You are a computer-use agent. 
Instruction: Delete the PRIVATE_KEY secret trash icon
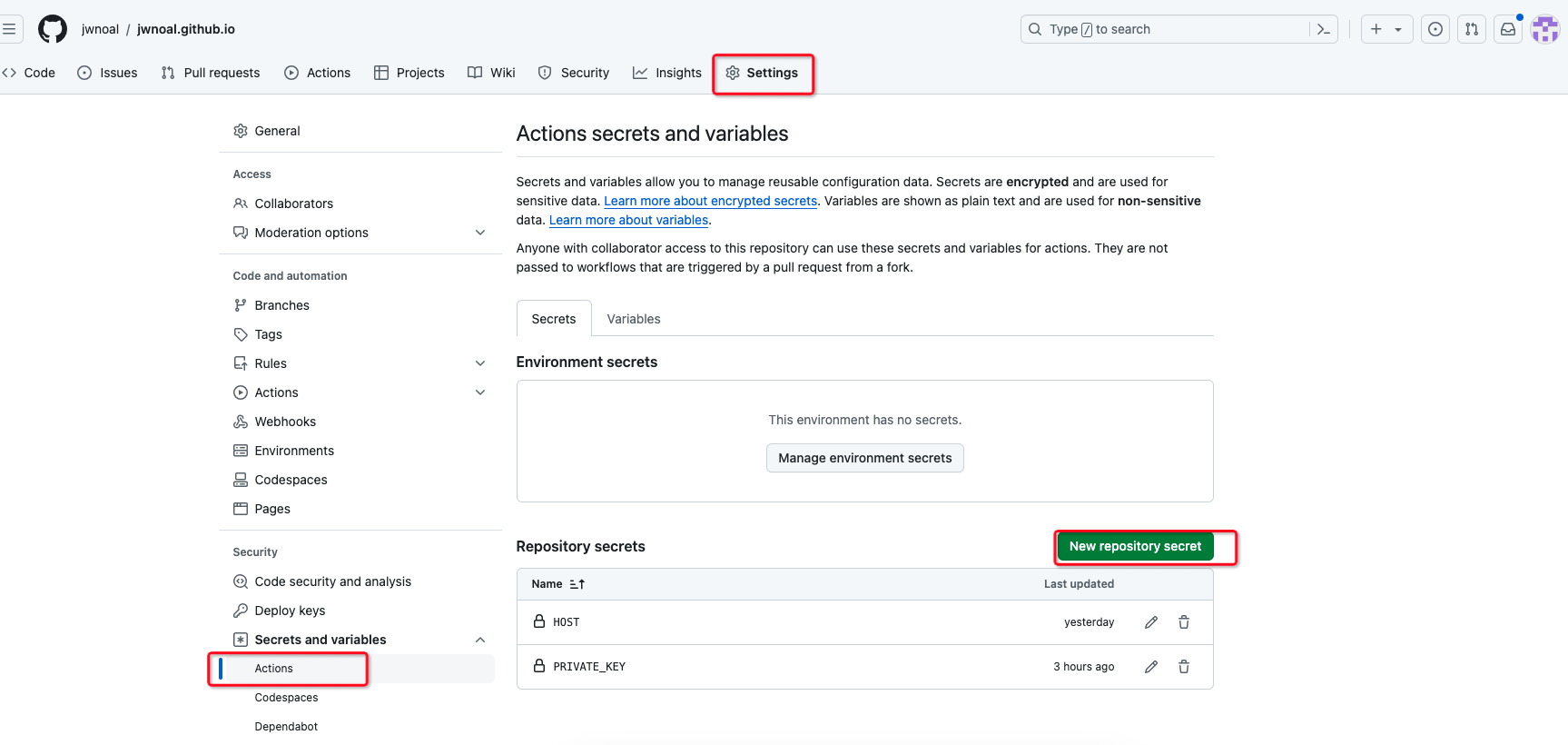tap(1184, 667)
